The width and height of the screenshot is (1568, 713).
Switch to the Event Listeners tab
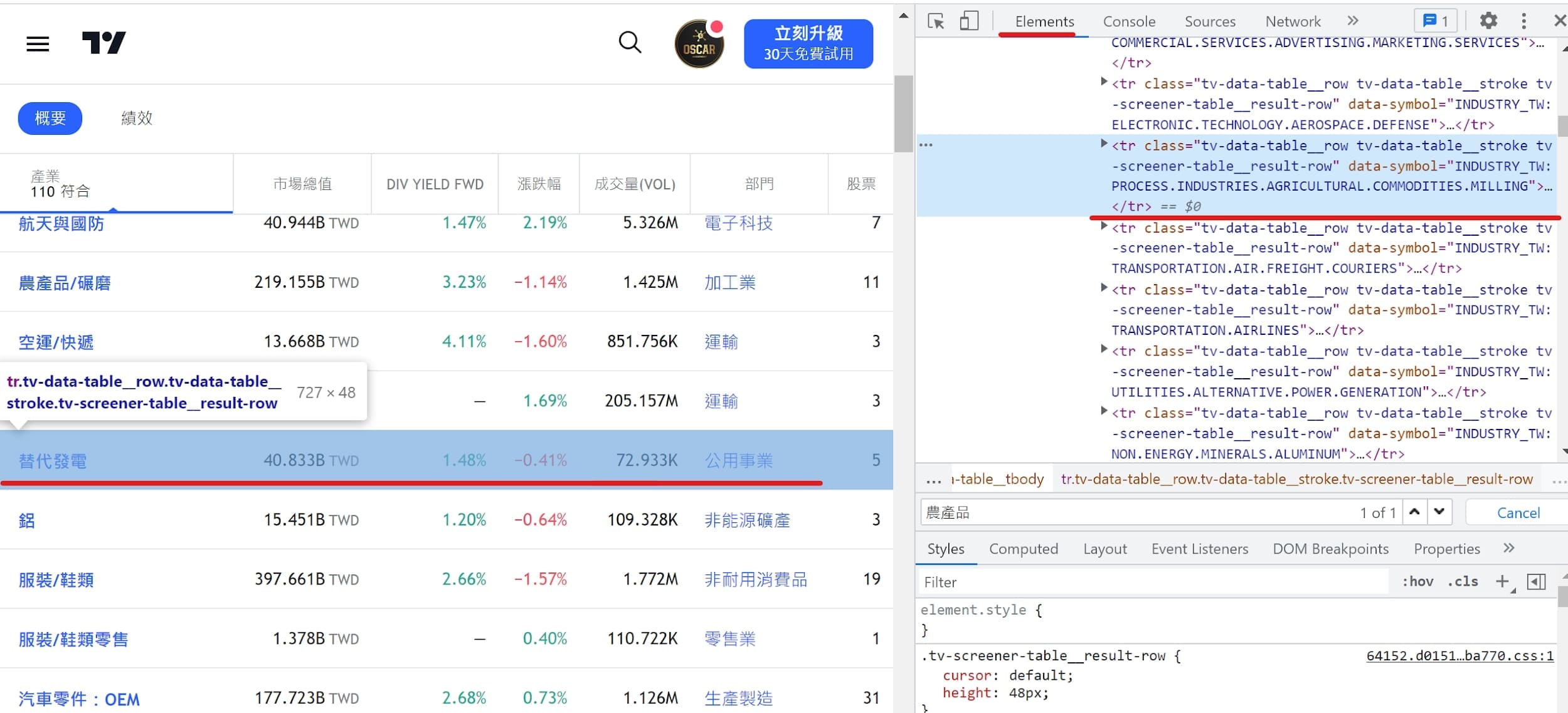(1199, 549)
